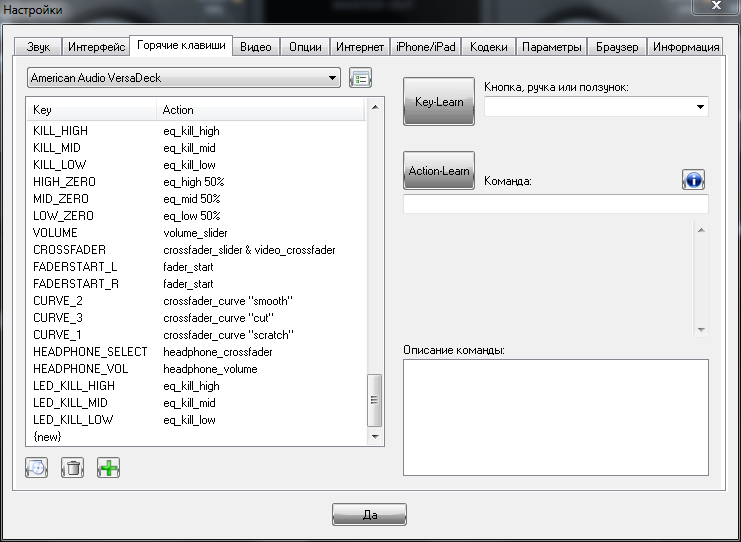Viewport: 741px width, 542px height.
Task: Select the CURVE_3 cut row
Action: pyautogui.click(x=196, y=318)
